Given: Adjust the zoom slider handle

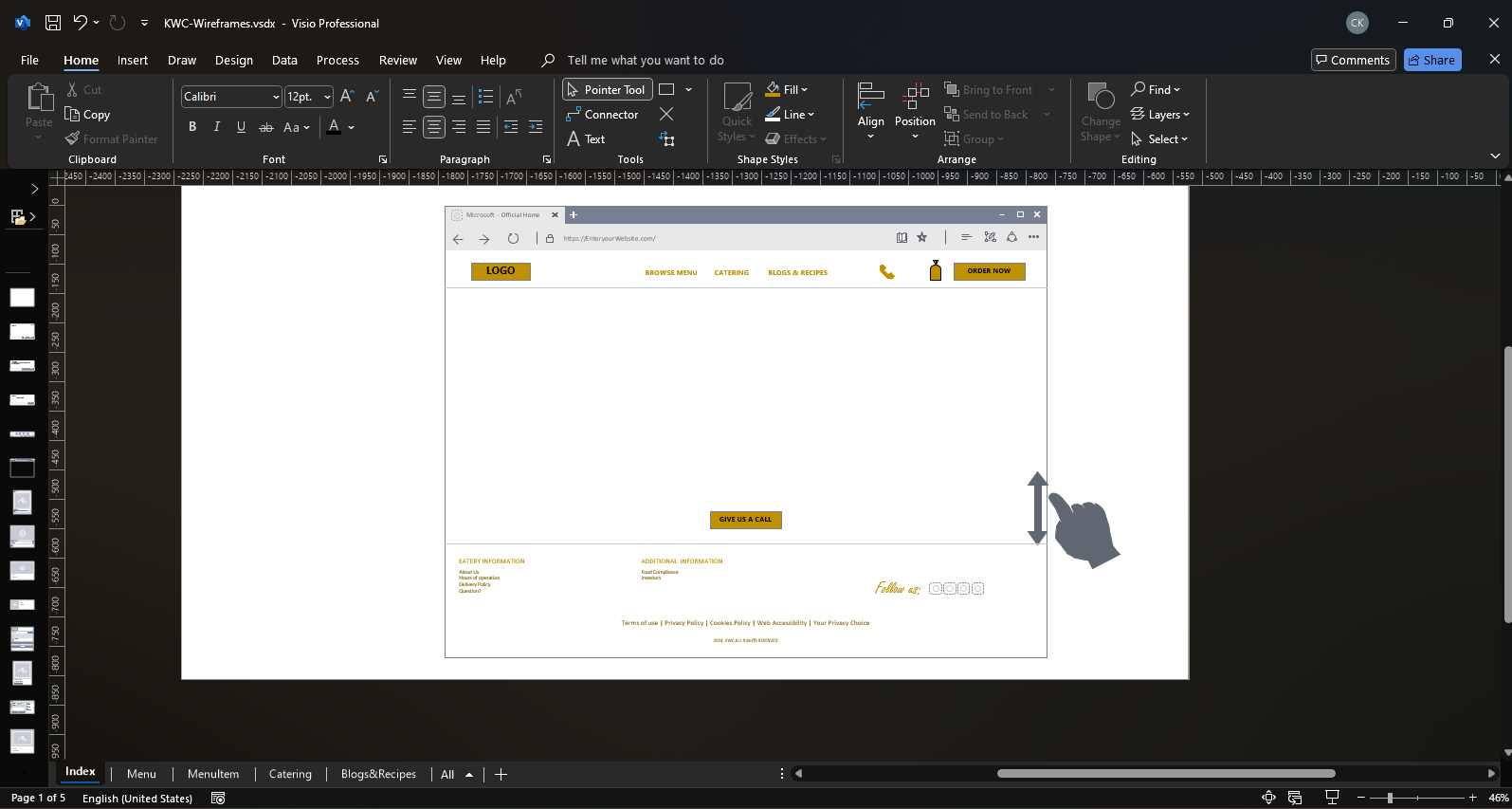Looking at the screenshot, I should [x=1390, y=798].
